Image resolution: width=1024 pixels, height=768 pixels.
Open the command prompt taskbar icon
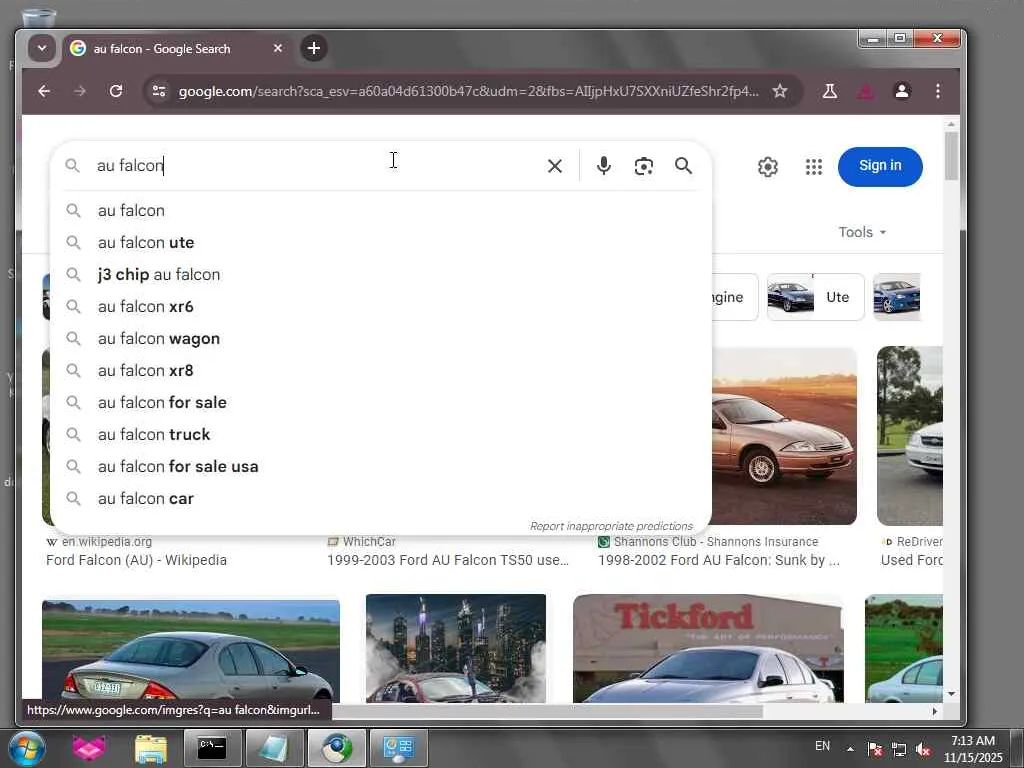(213, 748)
